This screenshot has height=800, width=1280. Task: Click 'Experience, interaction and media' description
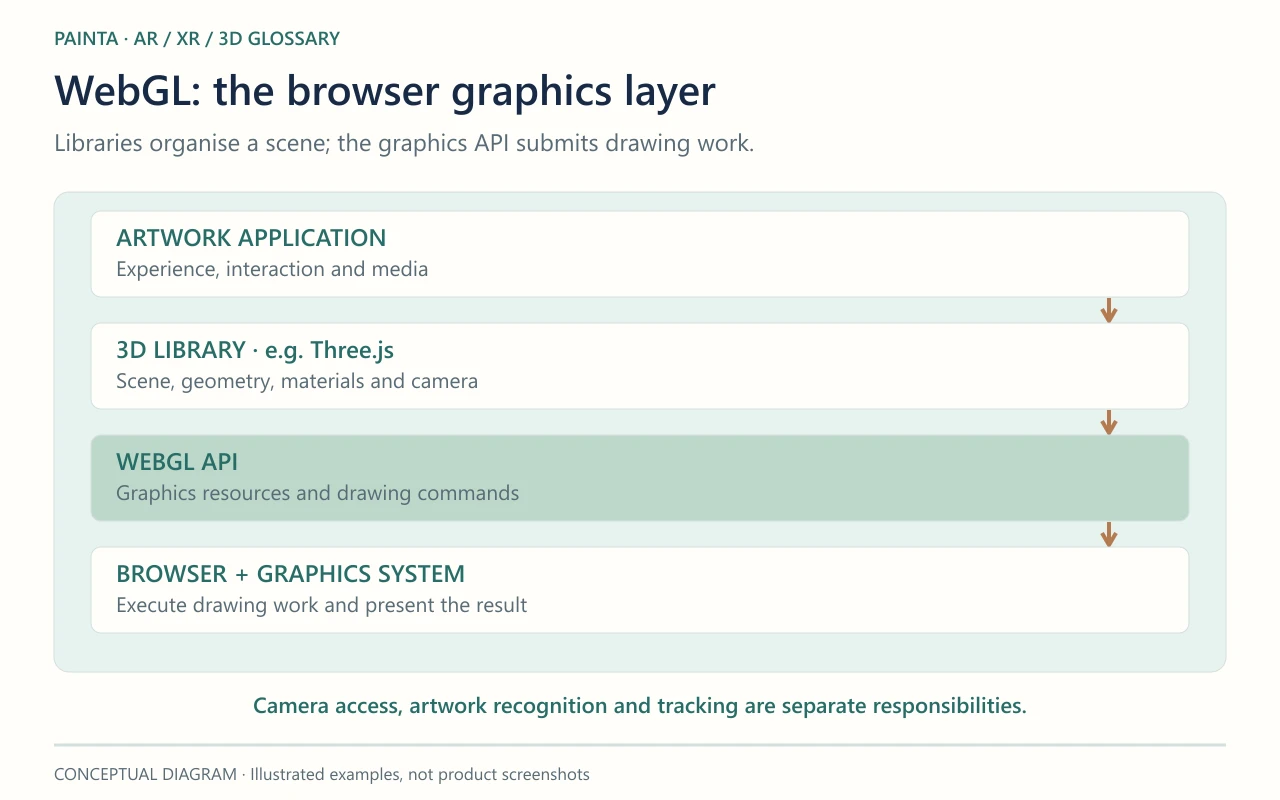272,269
